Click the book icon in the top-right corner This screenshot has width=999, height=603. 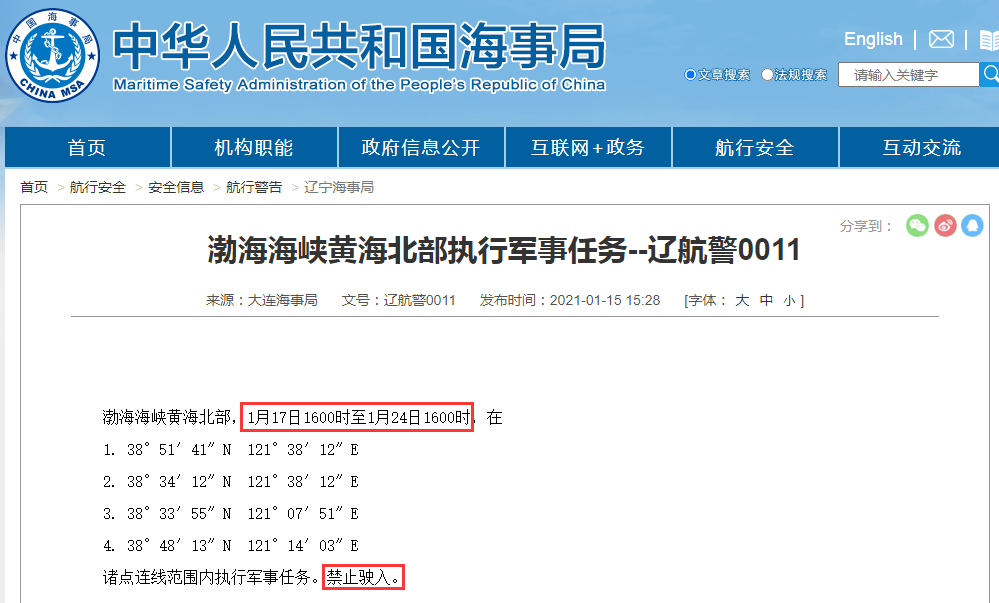(991, 39)
